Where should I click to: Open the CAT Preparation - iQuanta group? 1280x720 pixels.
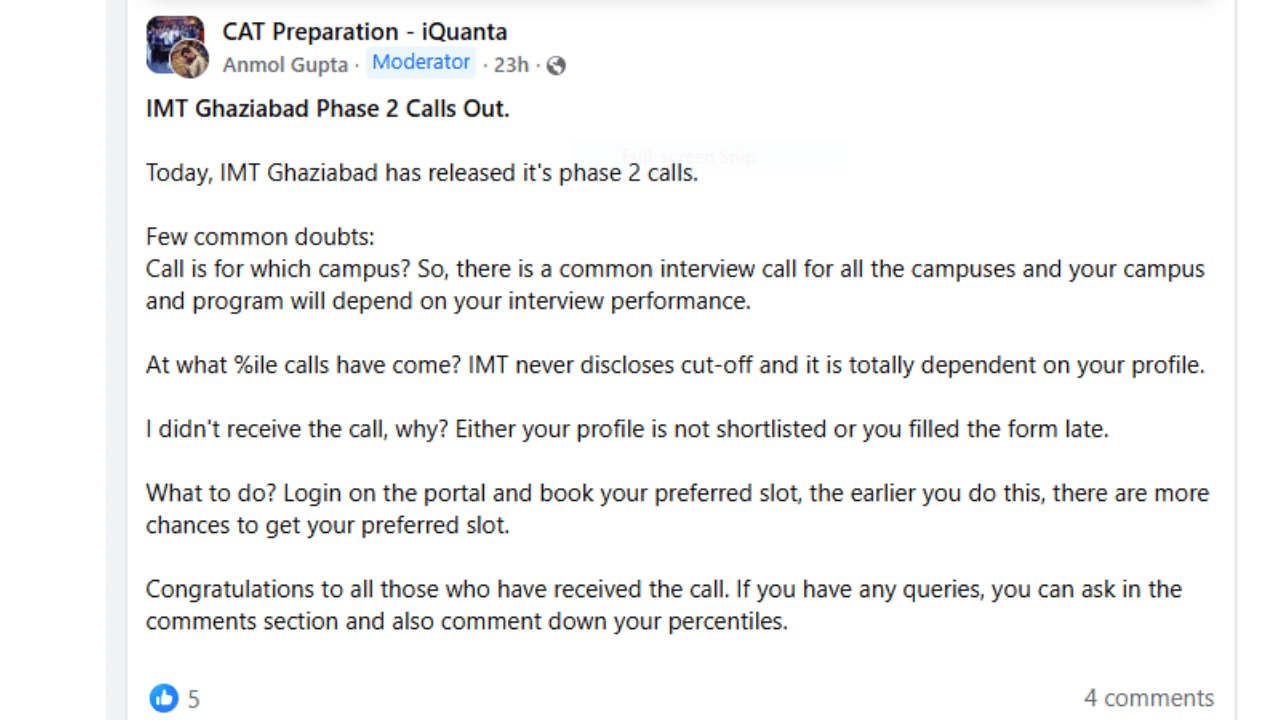(364, 32)
